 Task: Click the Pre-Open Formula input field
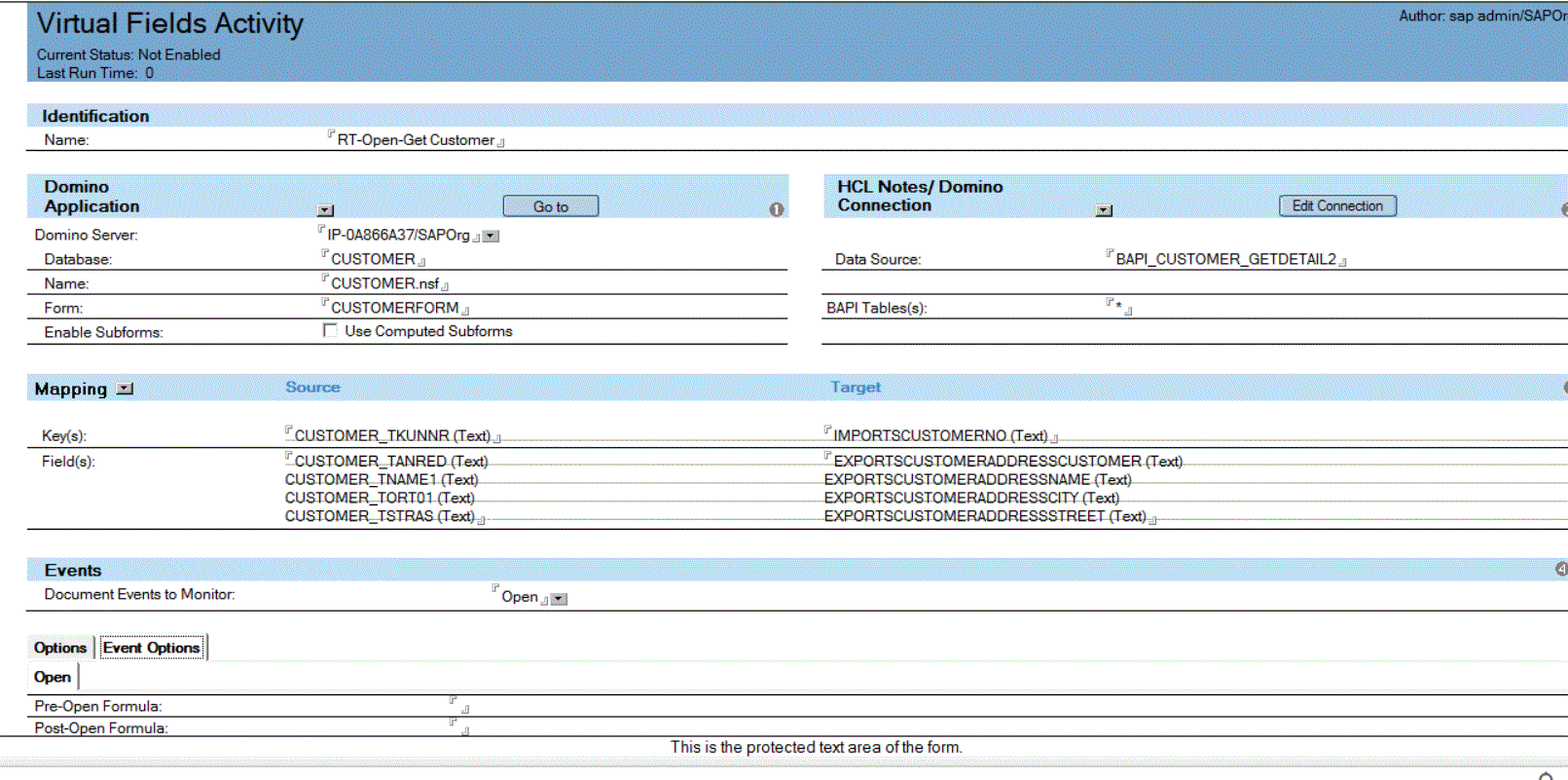(458, 705)
